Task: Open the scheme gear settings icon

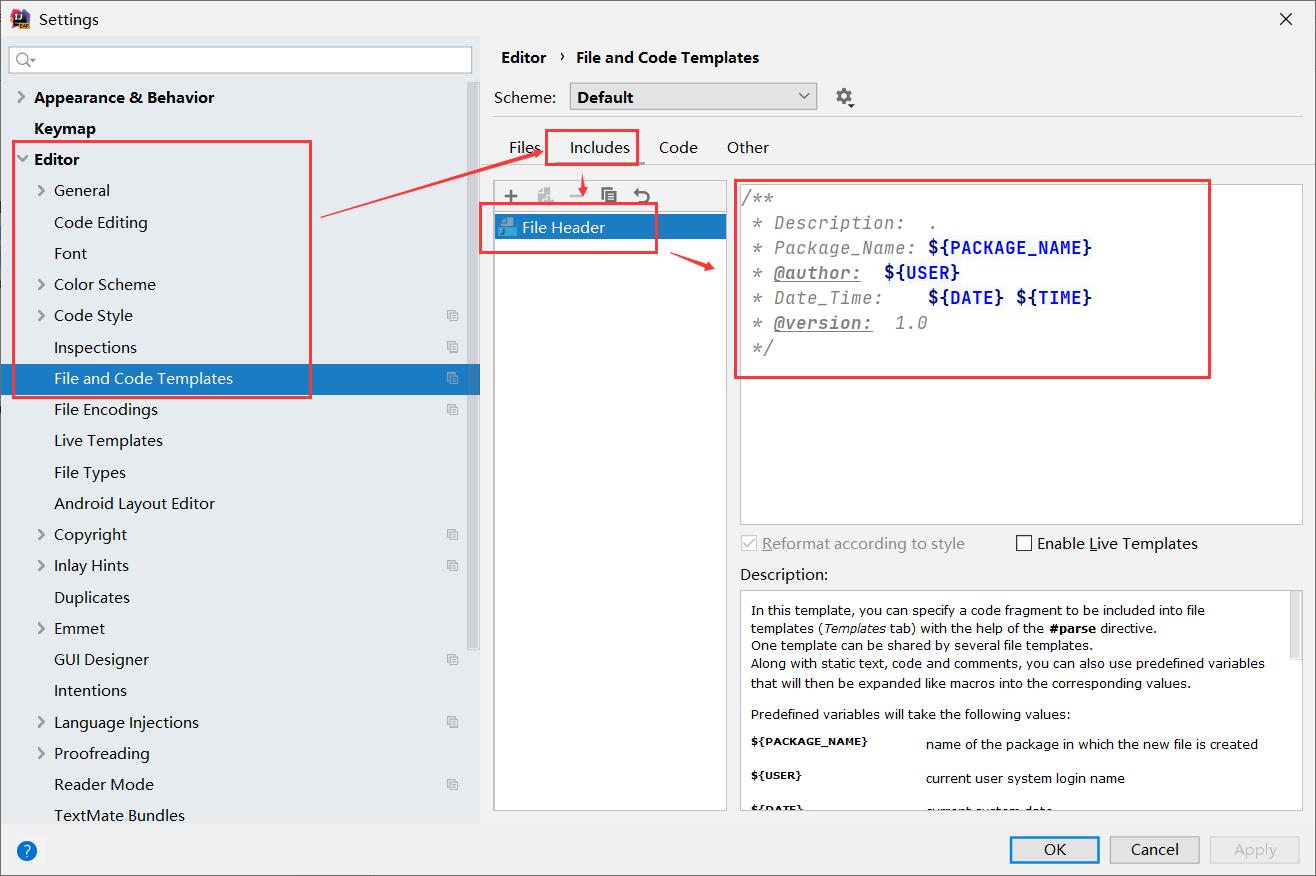Action: tap(845, 97)
